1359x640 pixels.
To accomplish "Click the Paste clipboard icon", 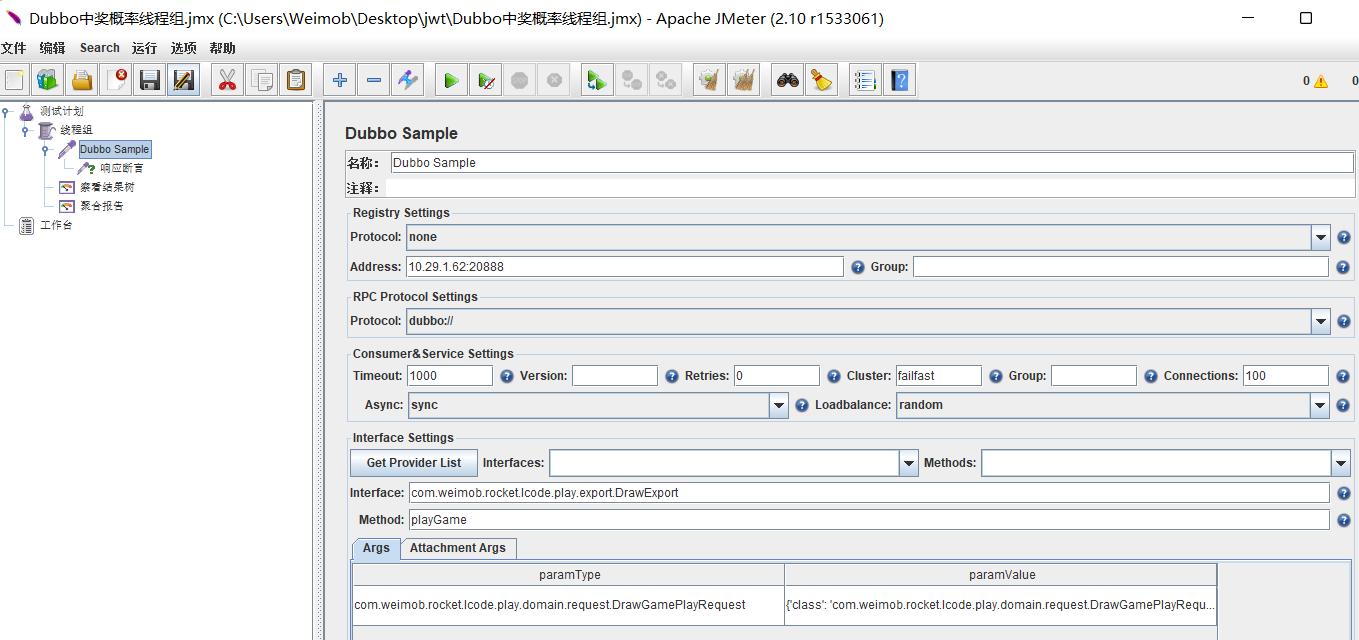I will 296,80.
